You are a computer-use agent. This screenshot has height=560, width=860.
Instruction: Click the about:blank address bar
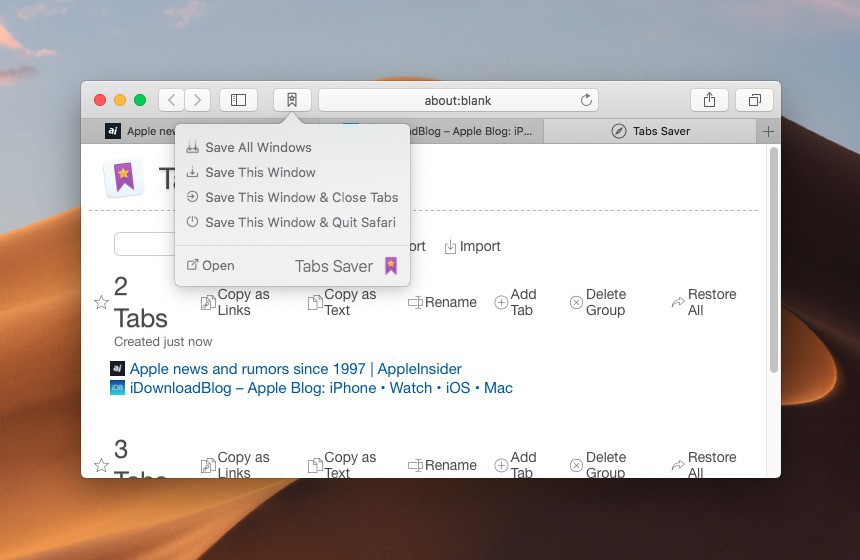pos(458,100)
